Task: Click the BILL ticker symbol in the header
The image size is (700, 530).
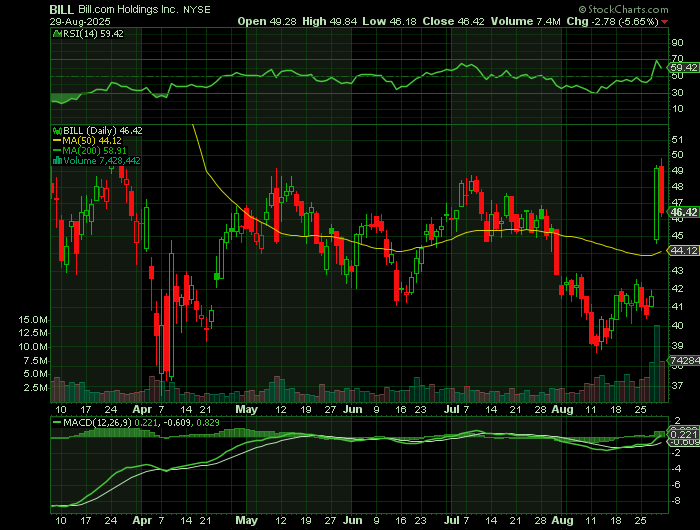Action: (x=62, y=9)
